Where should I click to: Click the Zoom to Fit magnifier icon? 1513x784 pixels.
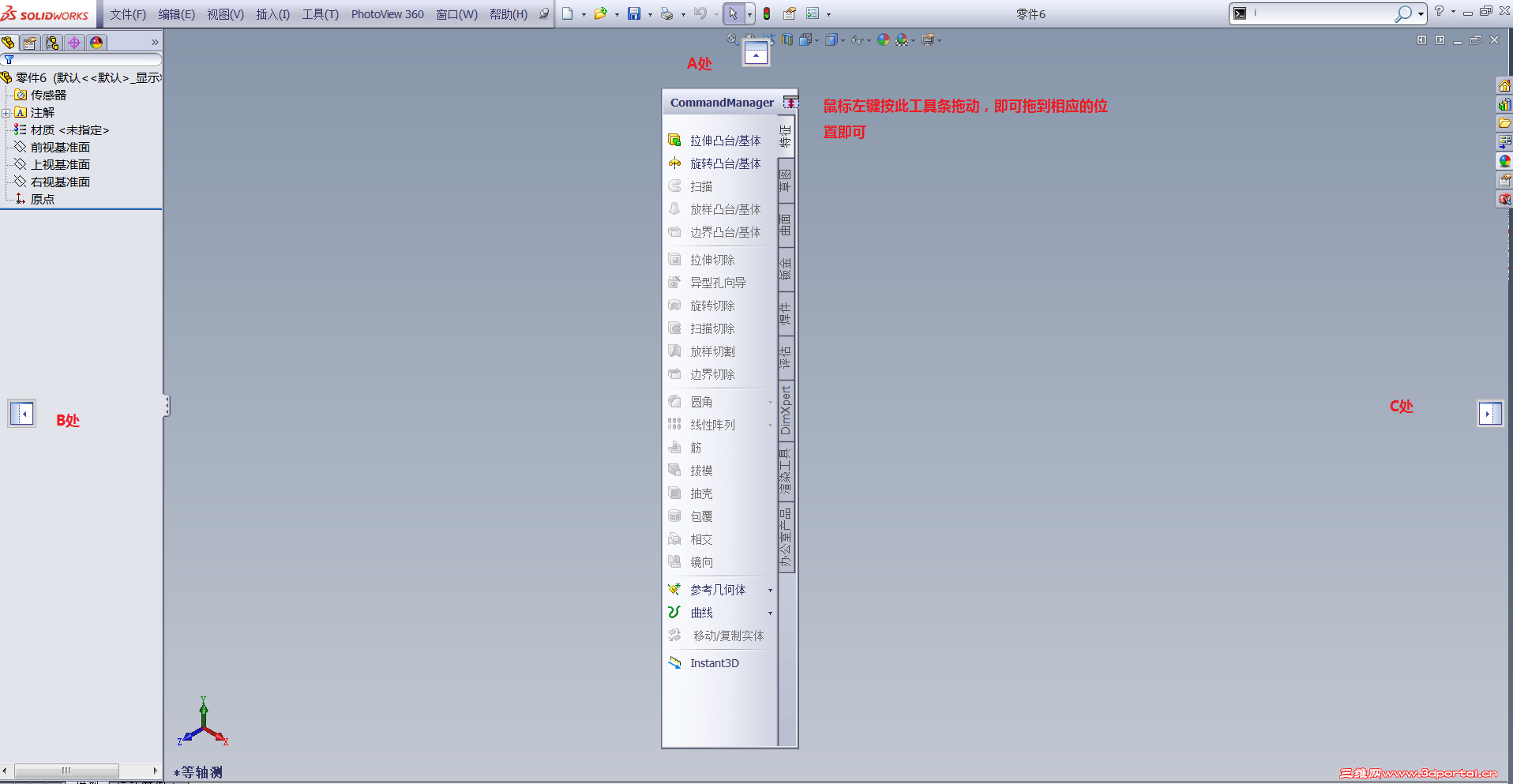click(733, 39)
